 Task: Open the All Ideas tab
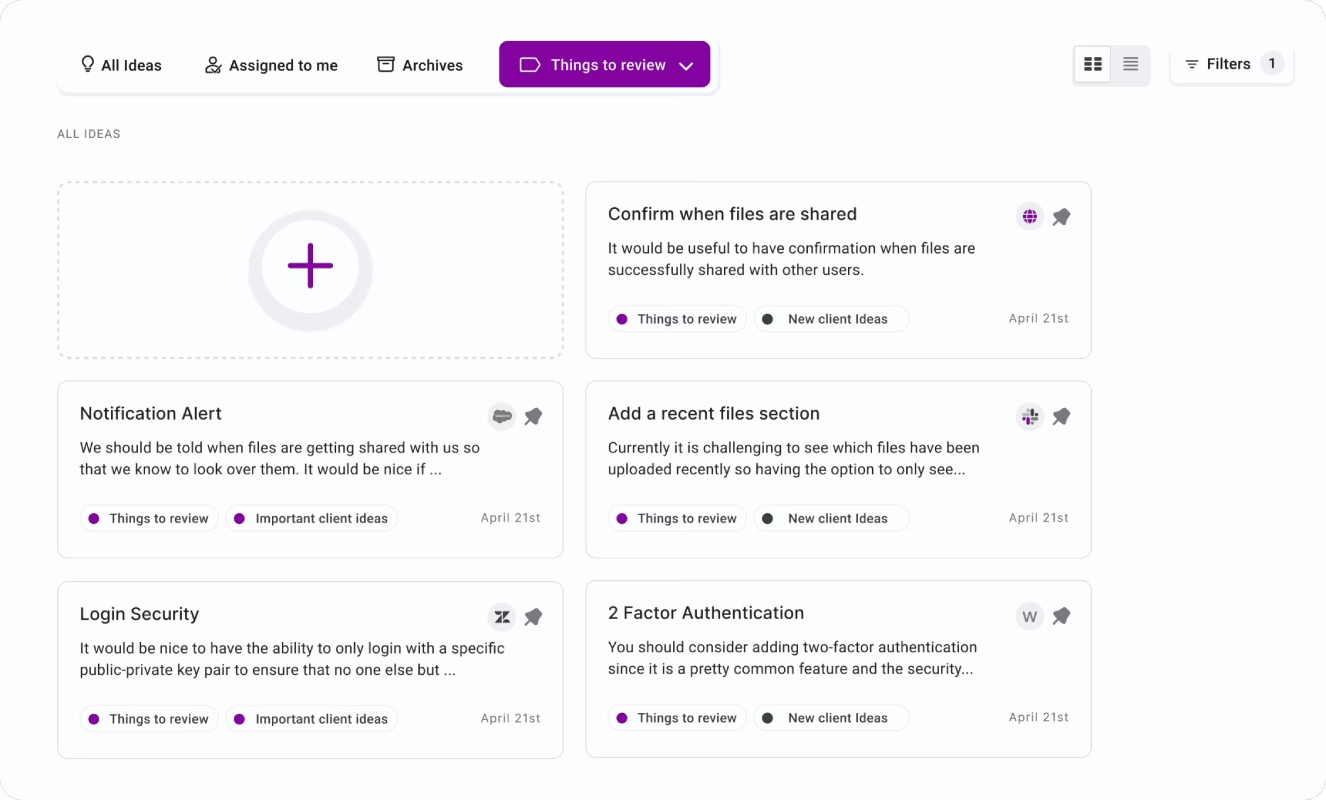tap(121, 65)
